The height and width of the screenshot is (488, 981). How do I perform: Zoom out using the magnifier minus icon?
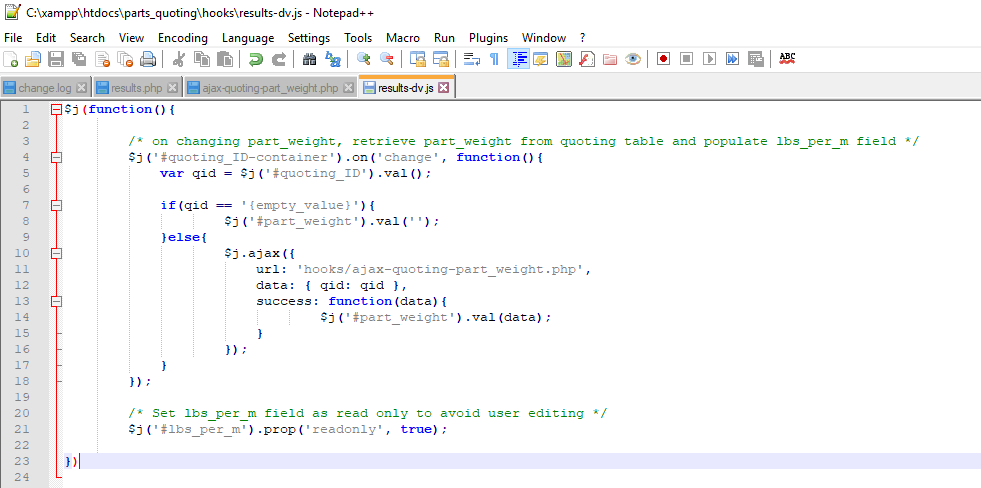(387, 59)
